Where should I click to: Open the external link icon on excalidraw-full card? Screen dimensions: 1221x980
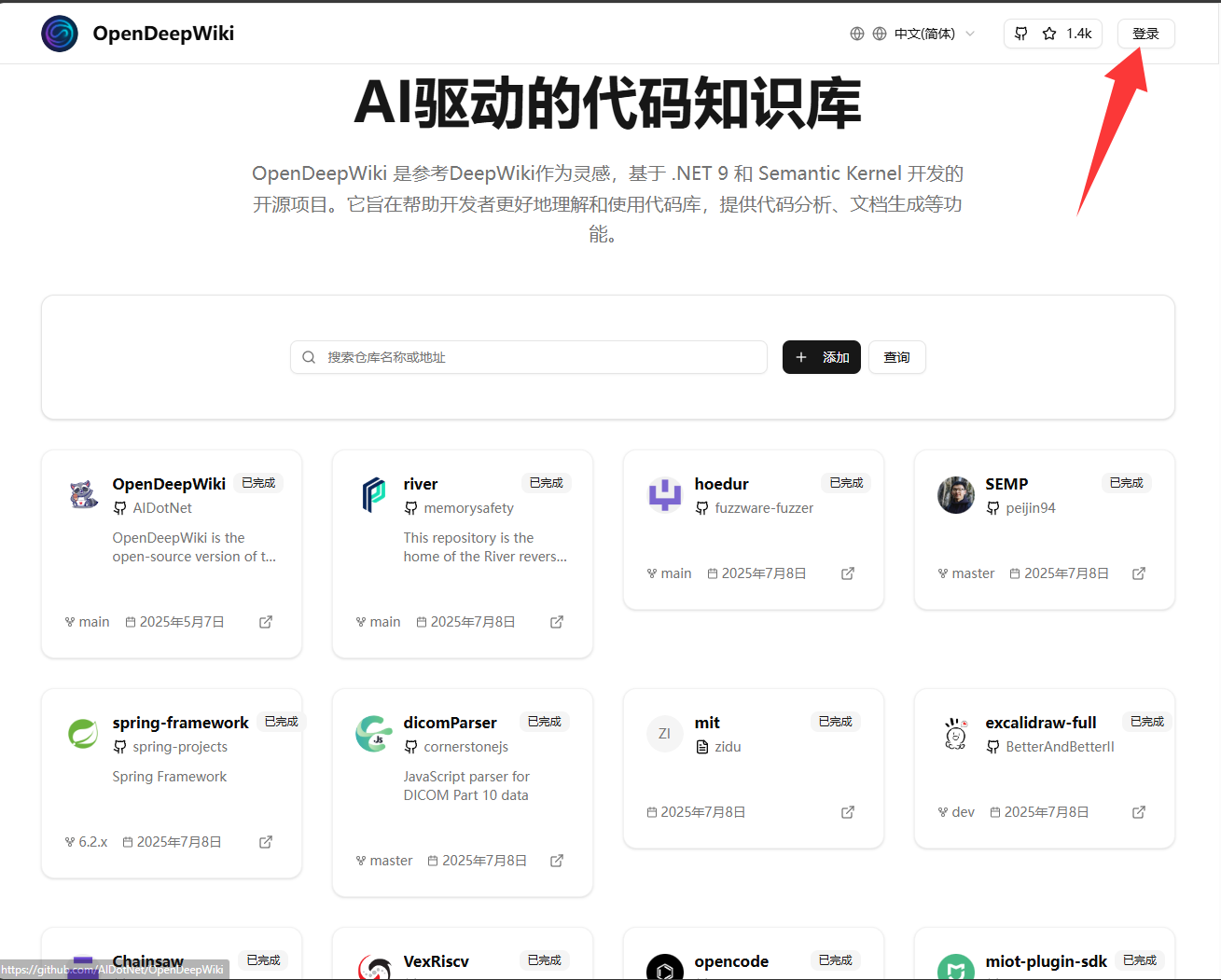[x=1138, y=811]
